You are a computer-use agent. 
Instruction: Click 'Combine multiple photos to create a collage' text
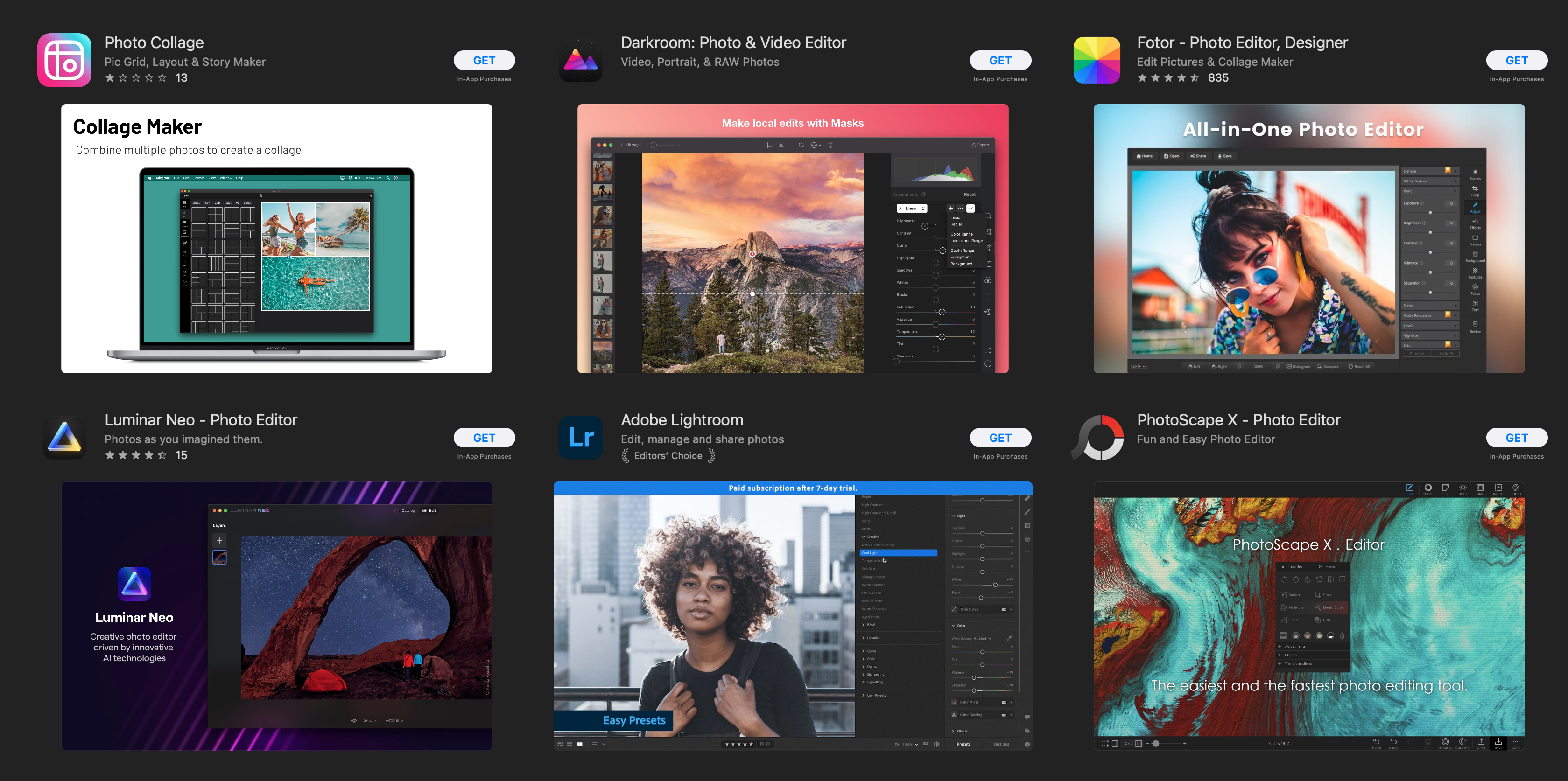point(188,150)
